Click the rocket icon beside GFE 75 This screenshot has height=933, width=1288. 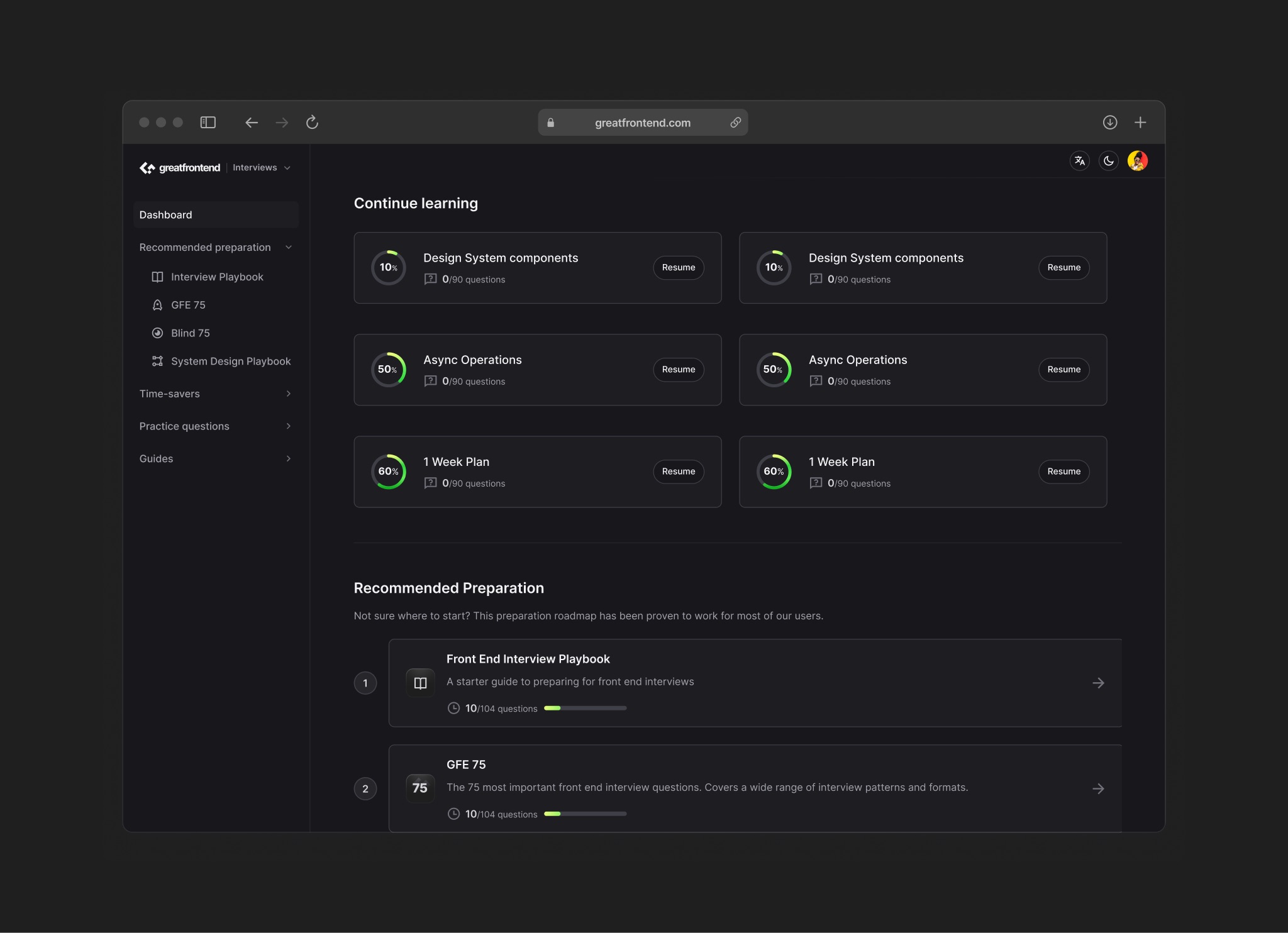tap(157, 305)
